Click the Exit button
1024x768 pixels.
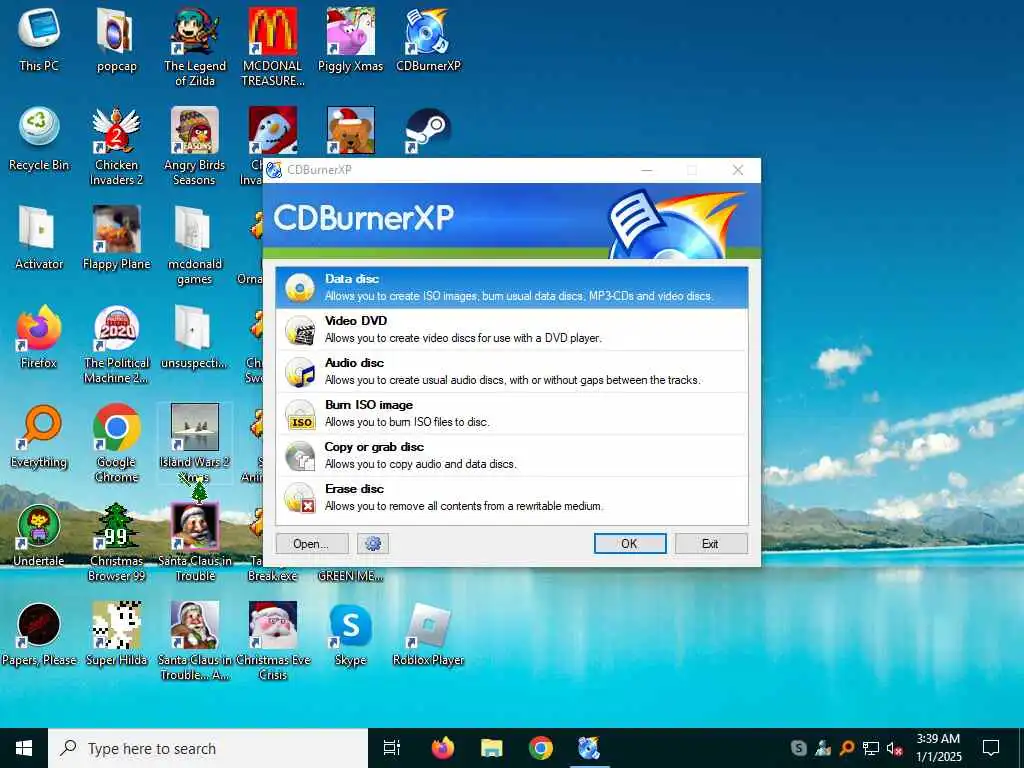[711, 543]
